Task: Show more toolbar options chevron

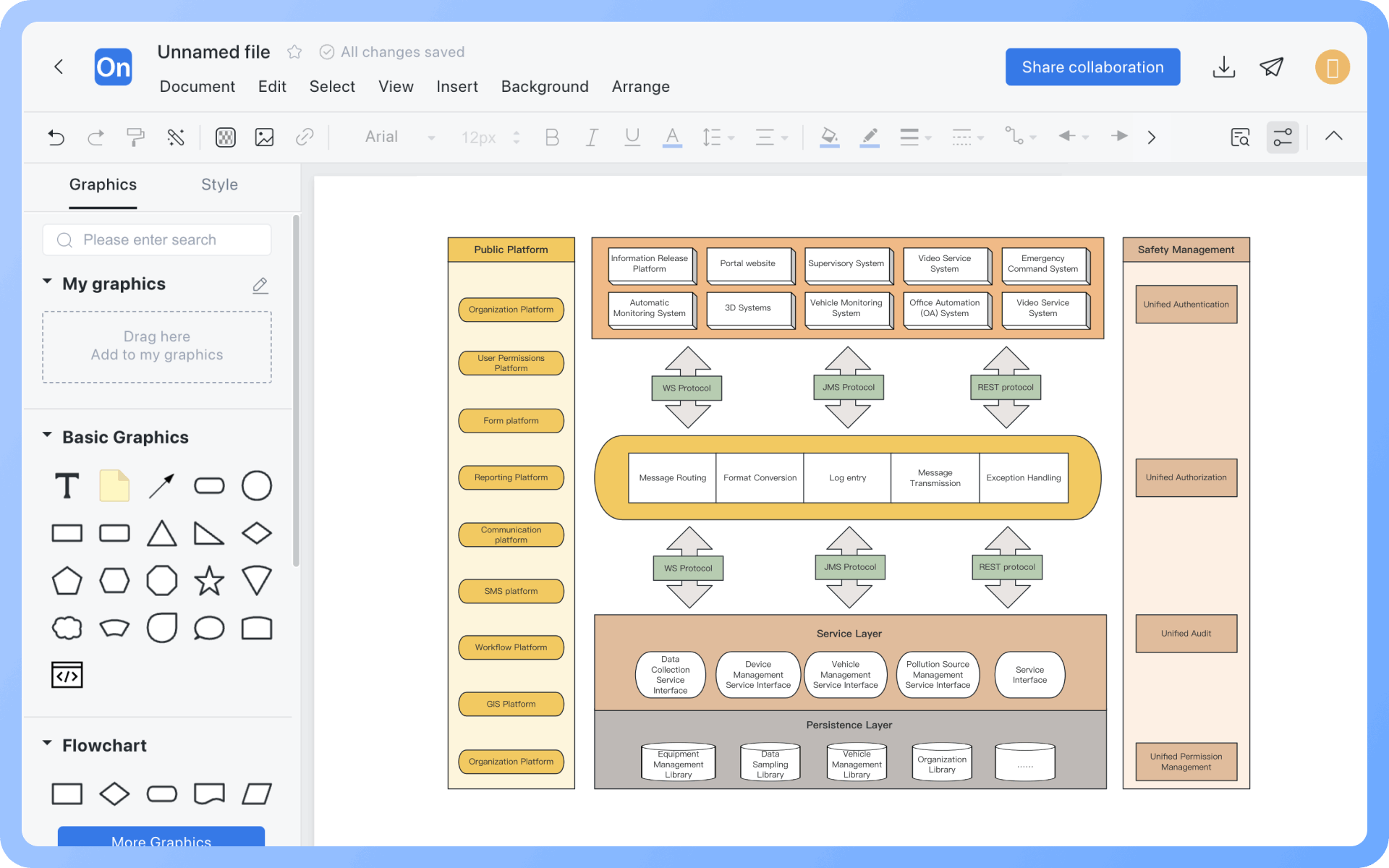Action: (1152, 137)
